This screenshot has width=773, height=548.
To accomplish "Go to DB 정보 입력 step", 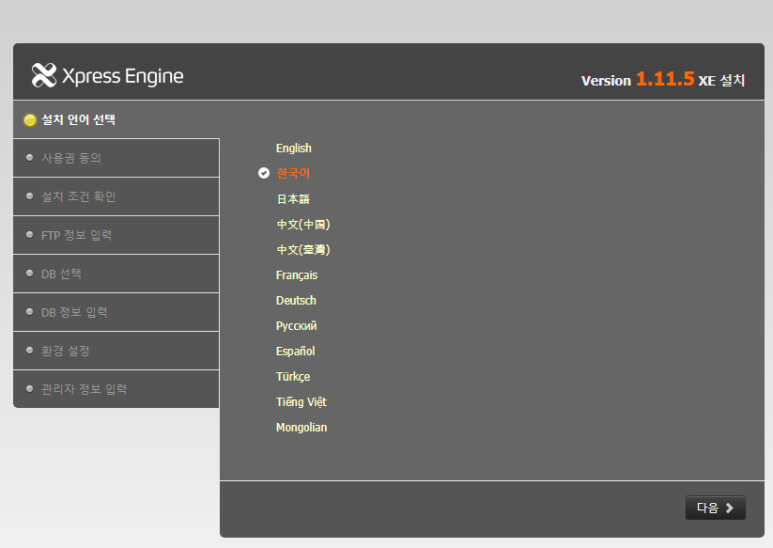I will point(116,312).
